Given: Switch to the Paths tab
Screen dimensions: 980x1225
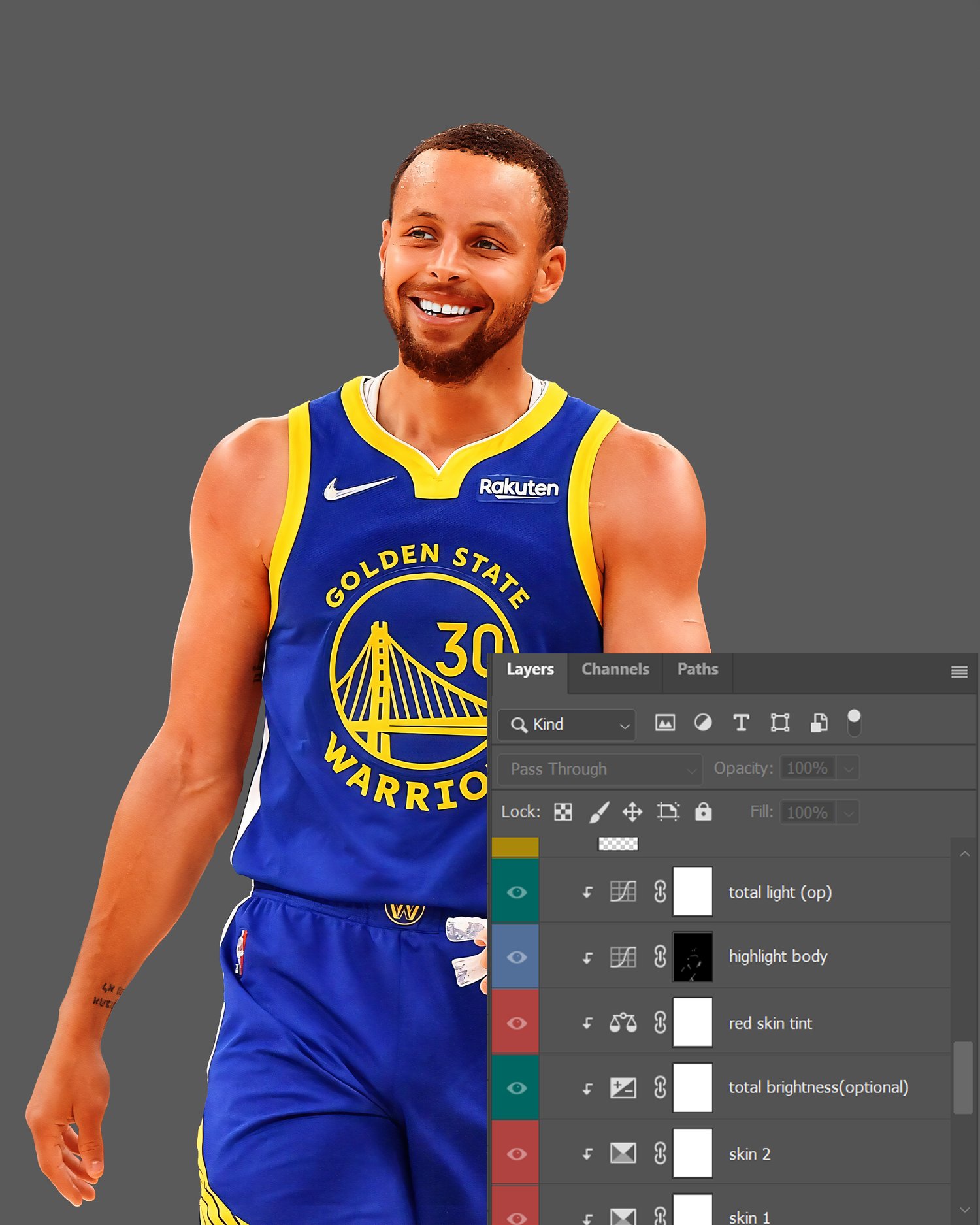Looking at the screenshot, I should click(697, 669).
